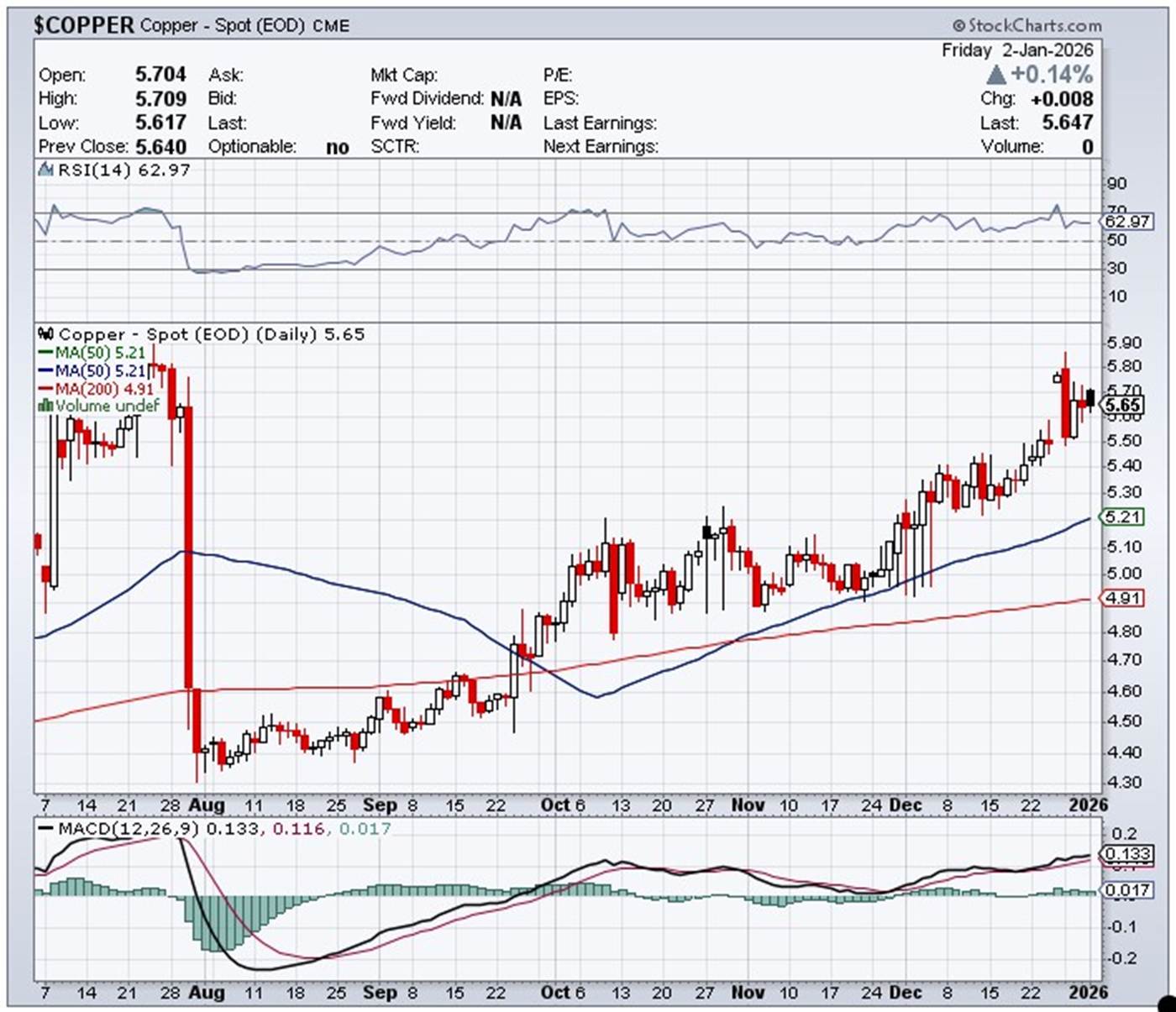1176x1012 pixels.
Task: Open the StockCharts.com watermark link
Action: tap(1026, 25)
